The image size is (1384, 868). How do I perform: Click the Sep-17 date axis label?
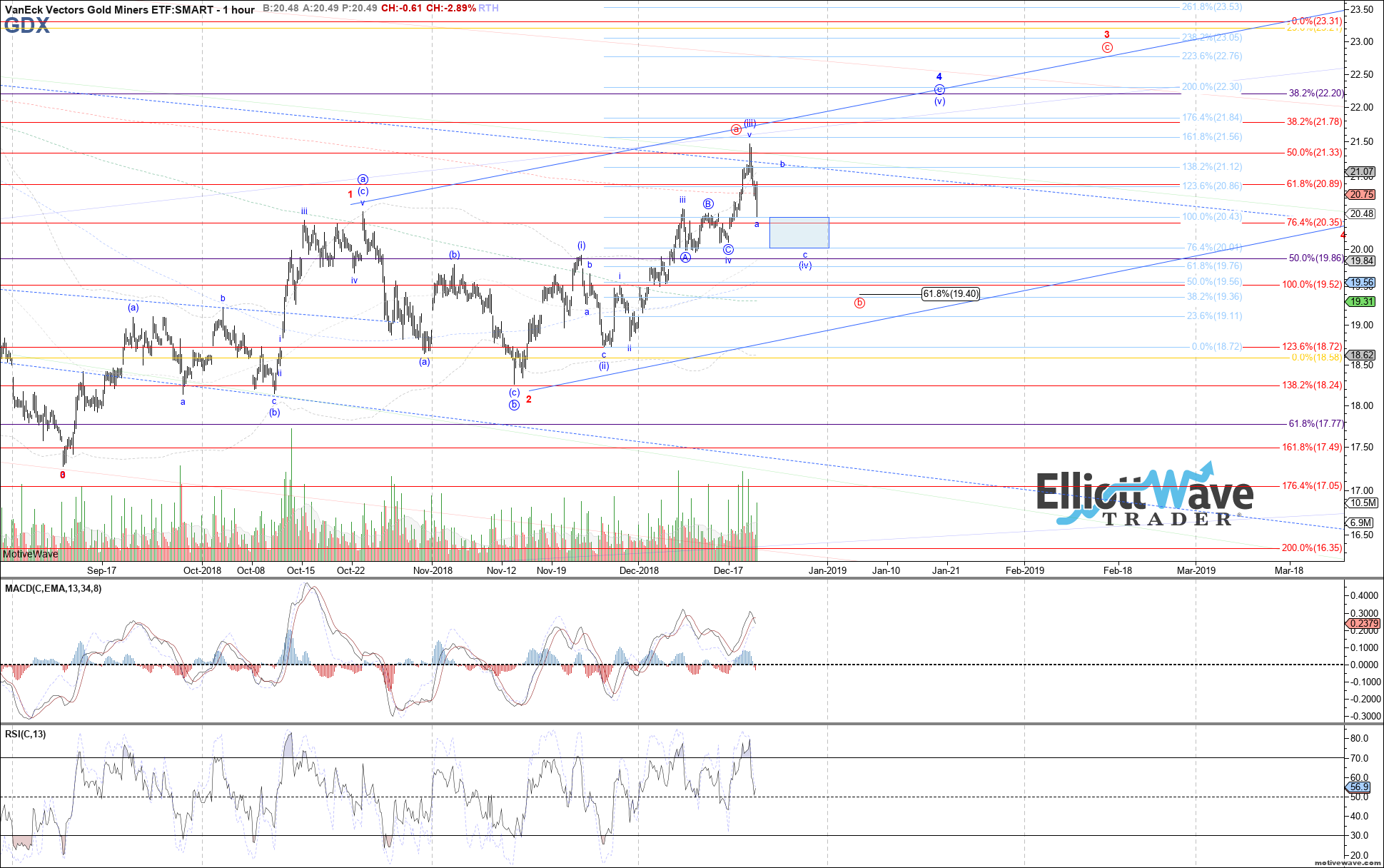101,570
